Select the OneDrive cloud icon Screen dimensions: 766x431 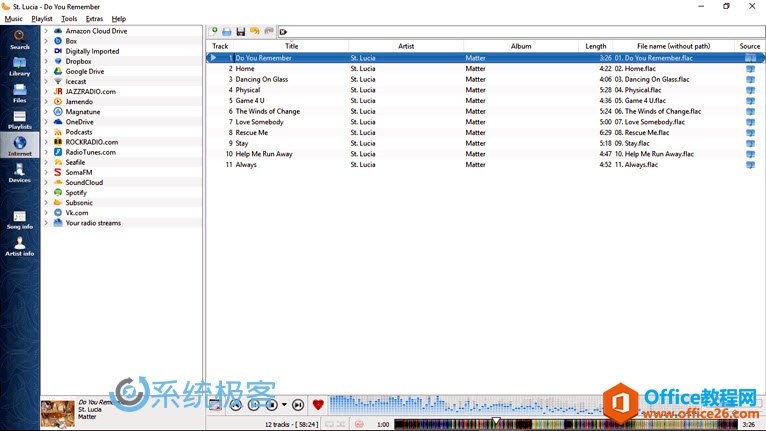(58, 122)
